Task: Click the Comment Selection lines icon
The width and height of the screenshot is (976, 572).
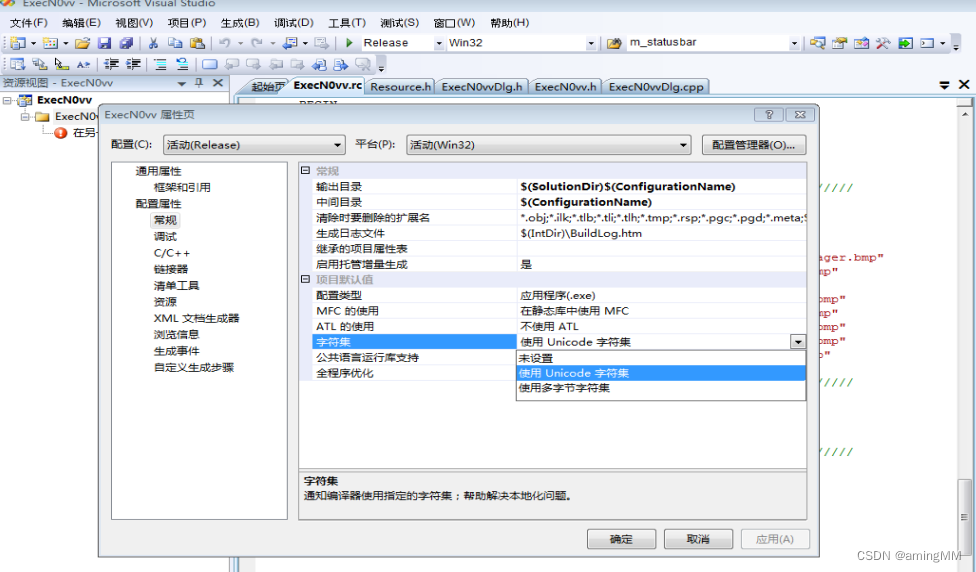Action: pos(160,64)
